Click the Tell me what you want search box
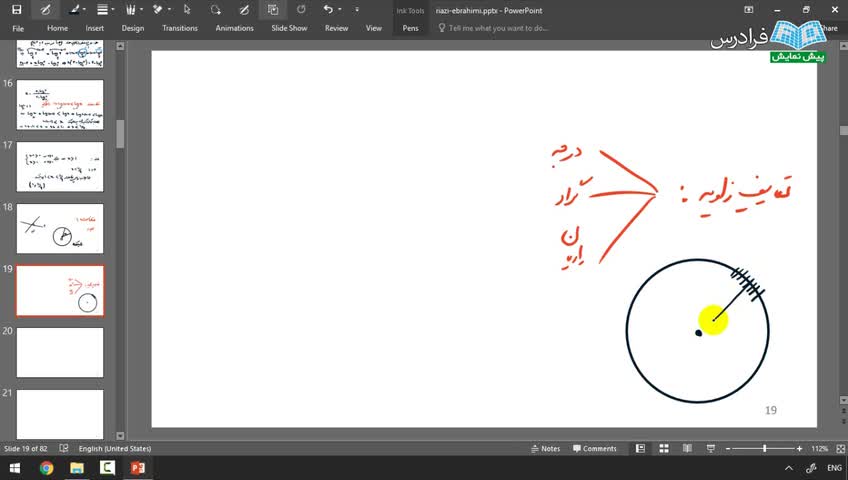 pyautogui.click(x=493, y=28)
